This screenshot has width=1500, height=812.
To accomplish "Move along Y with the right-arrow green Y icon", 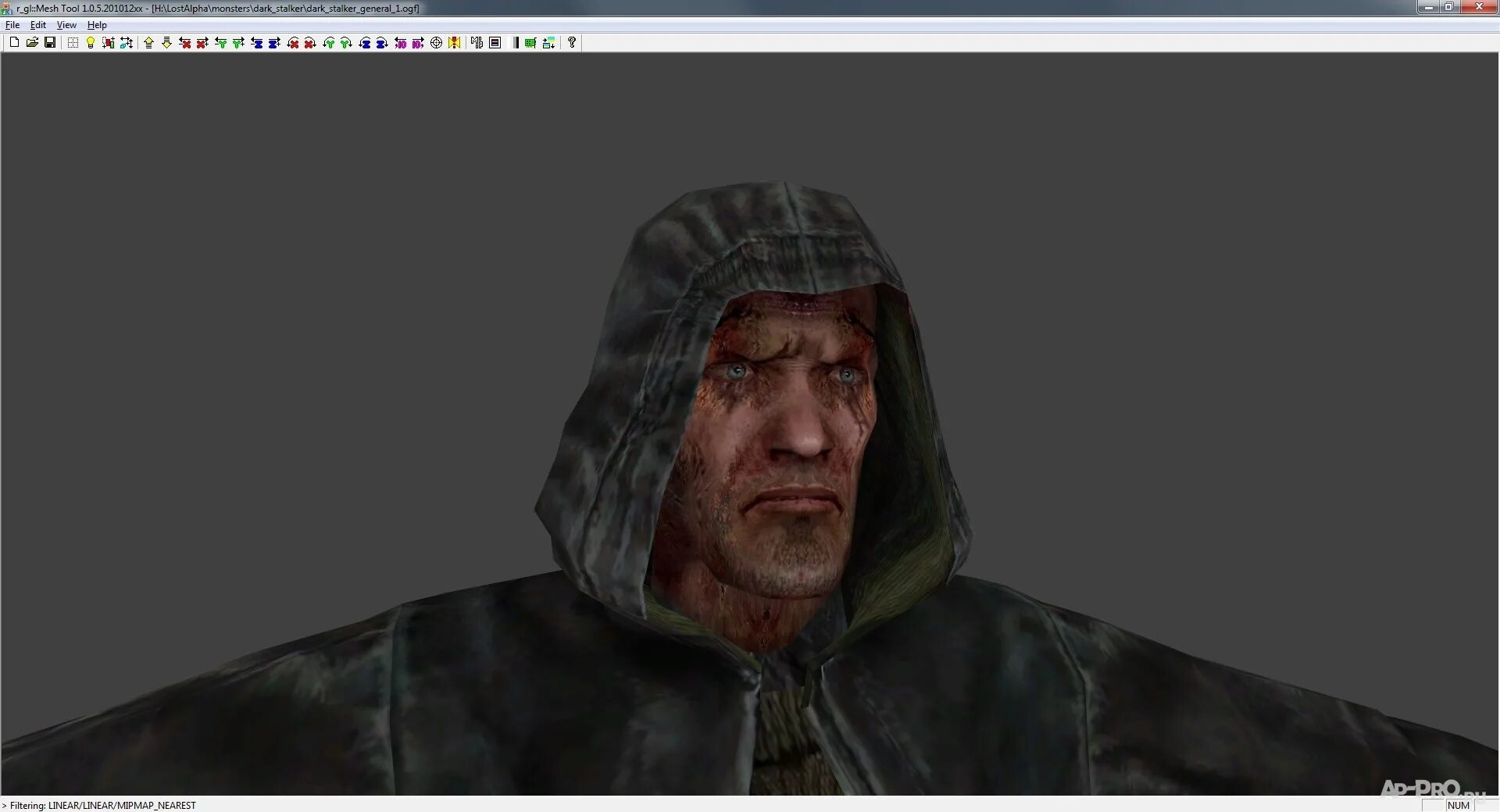I will (238, 43).
